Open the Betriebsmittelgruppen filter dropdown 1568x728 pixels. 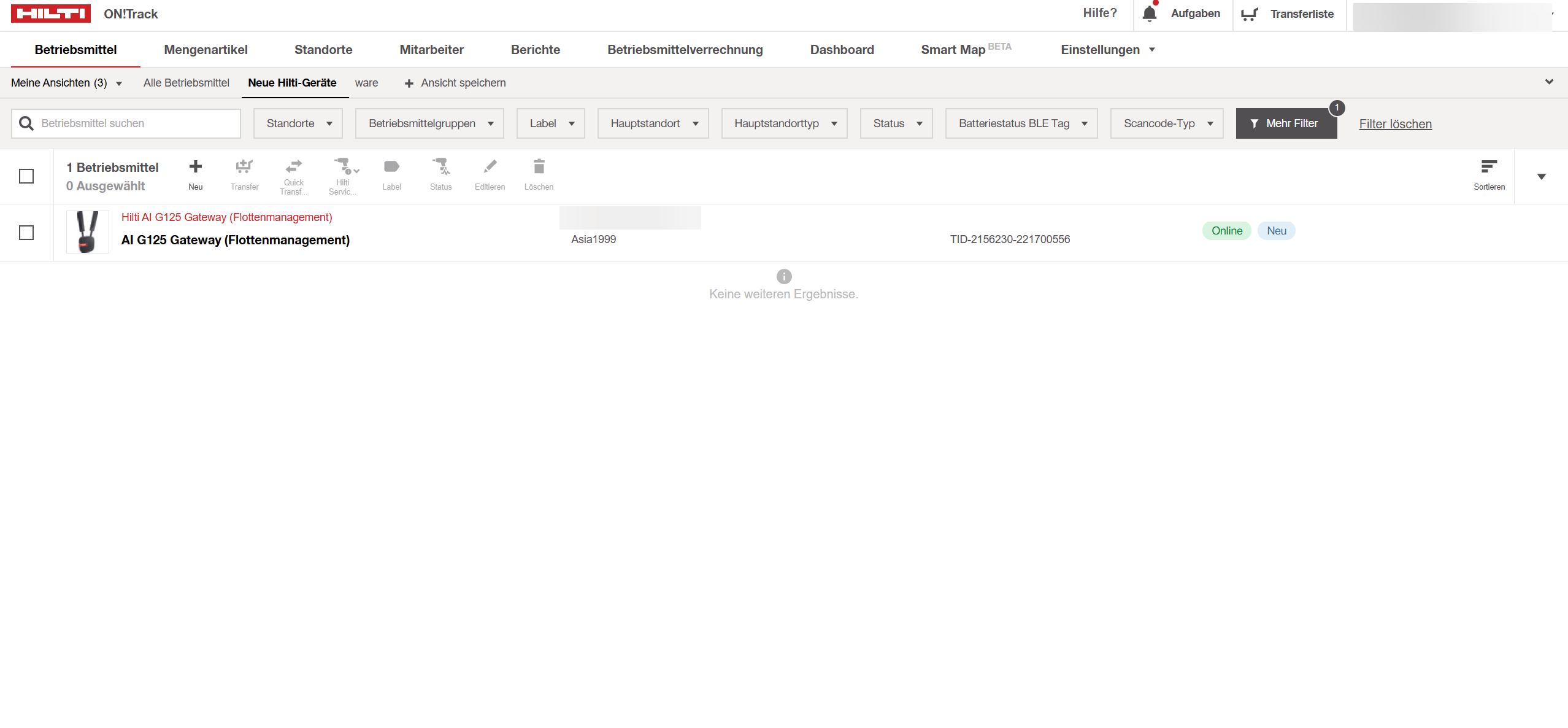429,123
